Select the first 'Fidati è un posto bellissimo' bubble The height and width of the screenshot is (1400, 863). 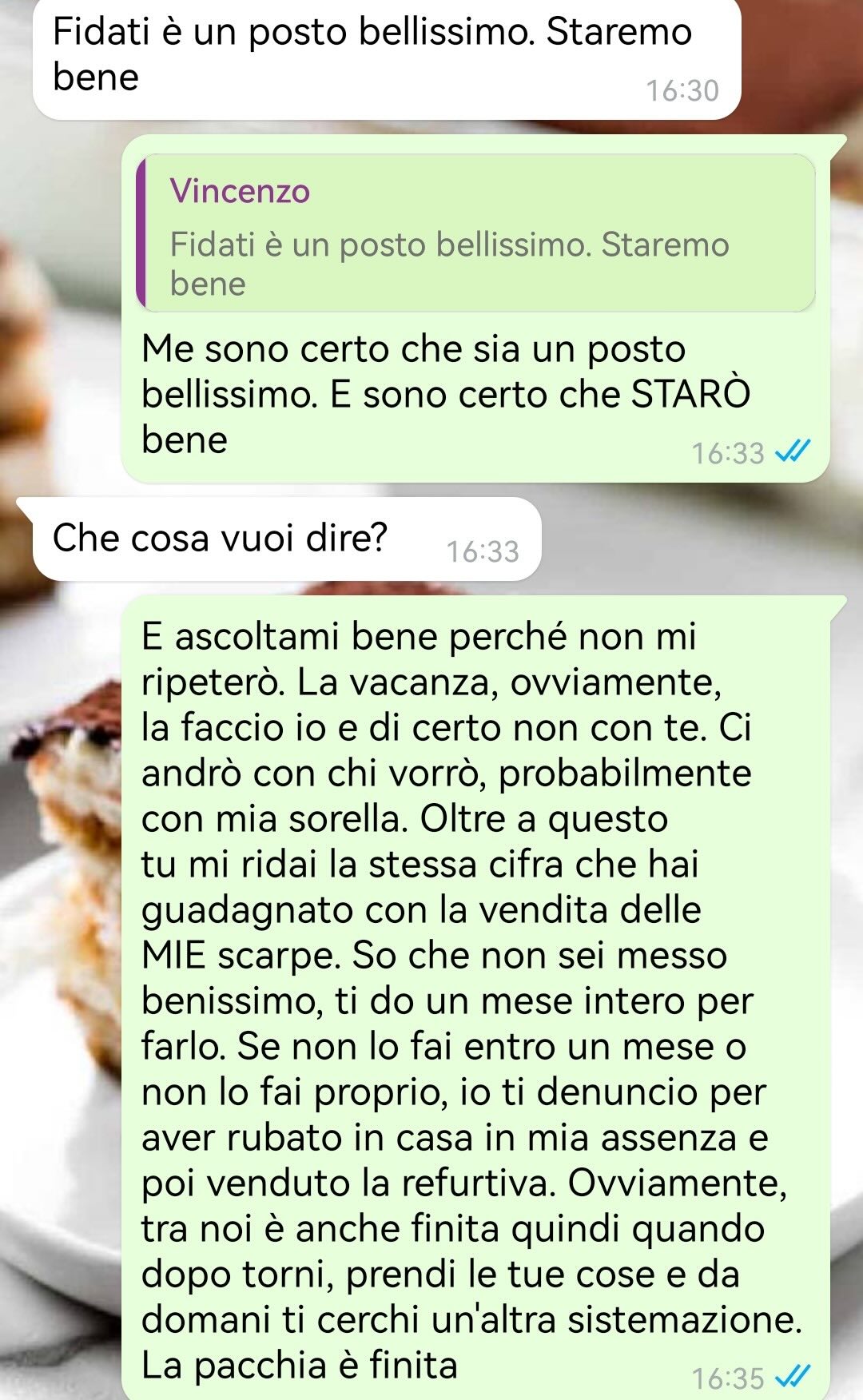pos(387,58)
